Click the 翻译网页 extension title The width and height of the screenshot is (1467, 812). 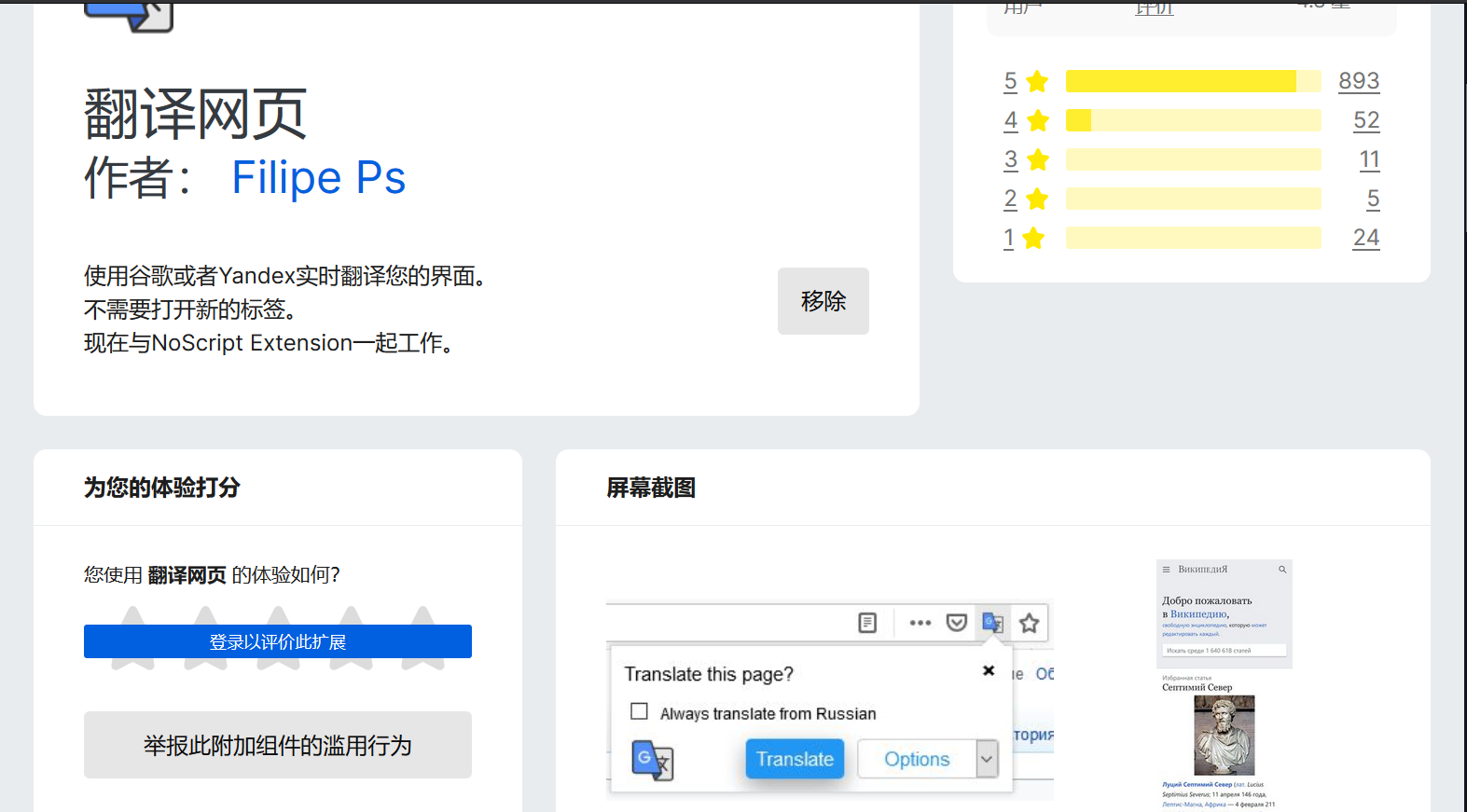pos(195,115)
